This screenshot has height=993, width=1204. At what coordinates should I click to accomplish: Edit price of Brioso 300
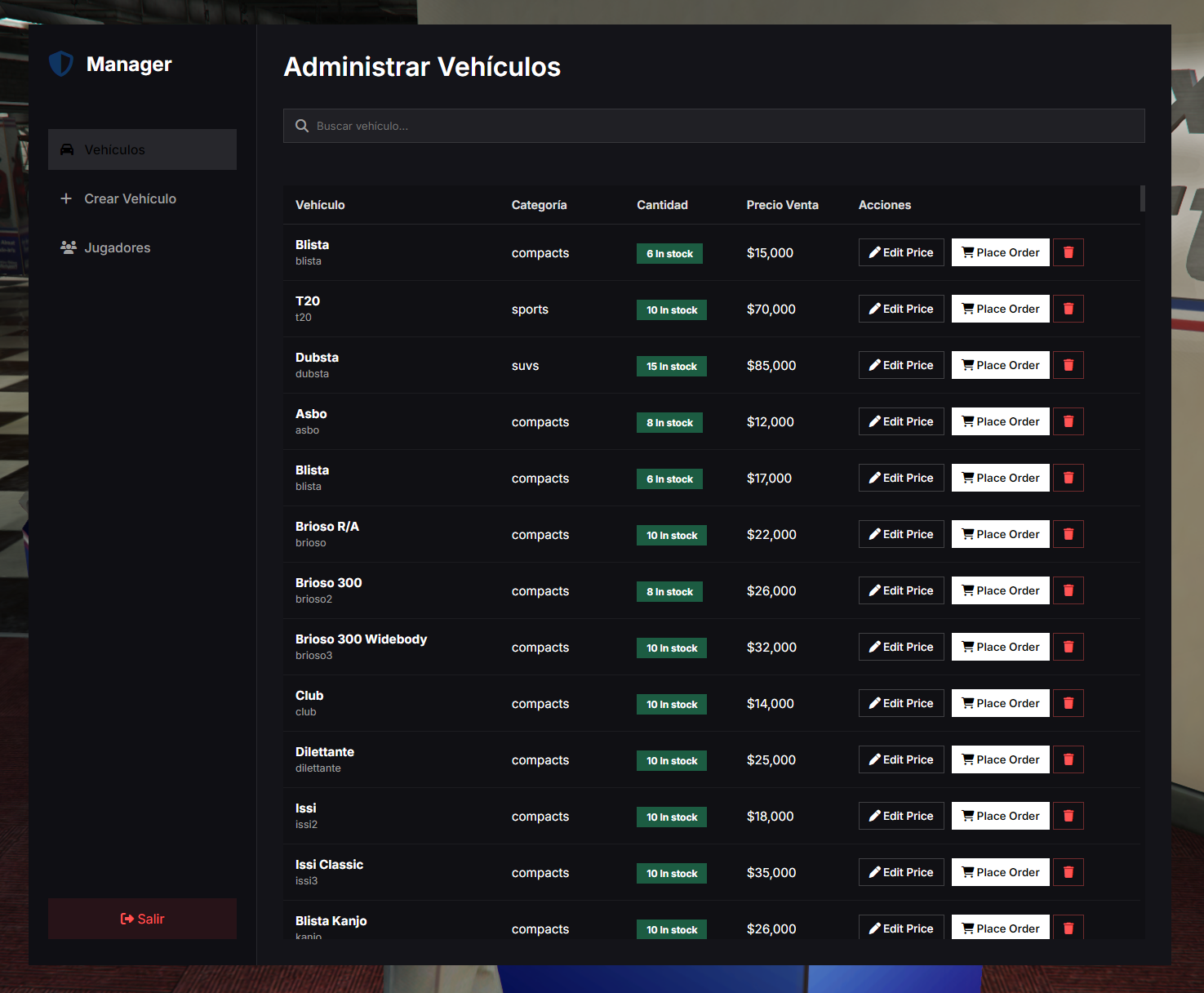coord(901,590)
